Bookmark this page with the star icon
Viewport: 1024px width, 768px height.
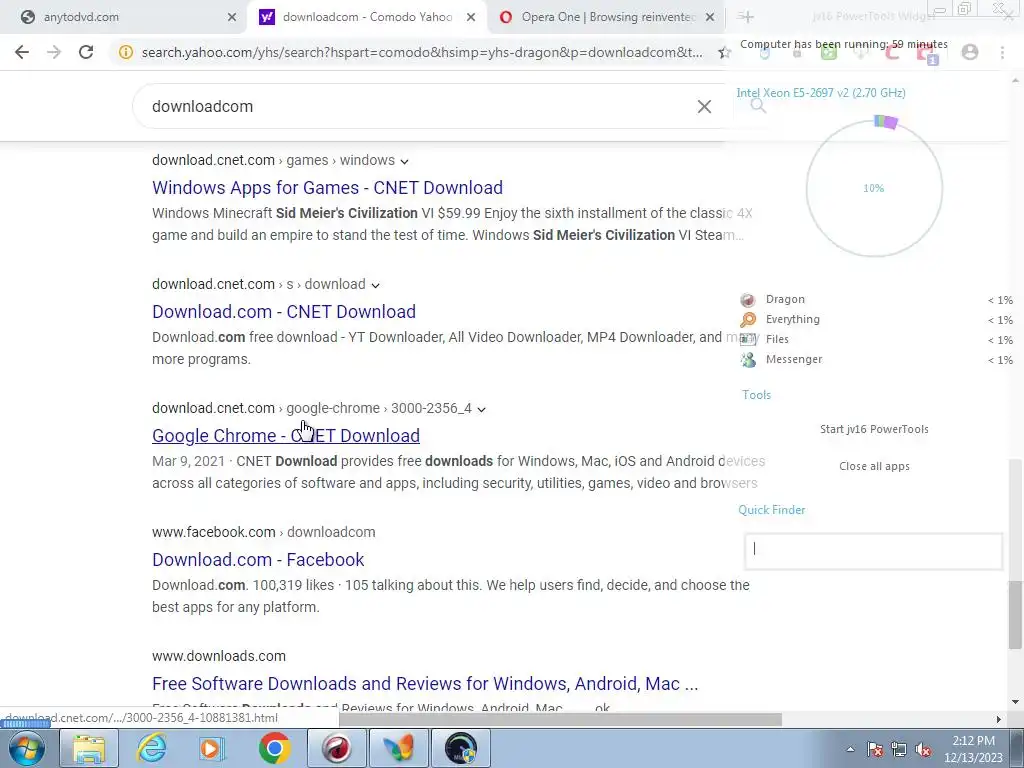(724, 52)
